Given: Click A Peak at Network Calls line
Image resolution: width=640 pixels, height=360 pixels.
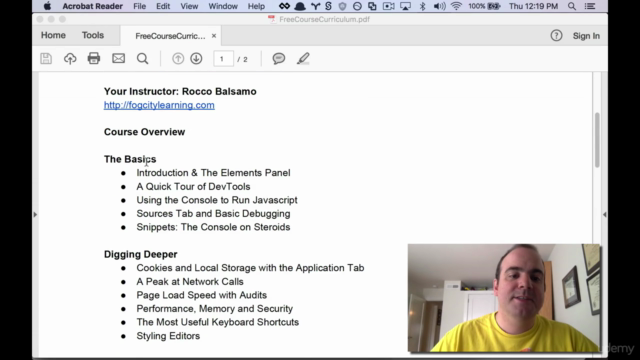Looking at the screenshot, I should pos(190,282).
